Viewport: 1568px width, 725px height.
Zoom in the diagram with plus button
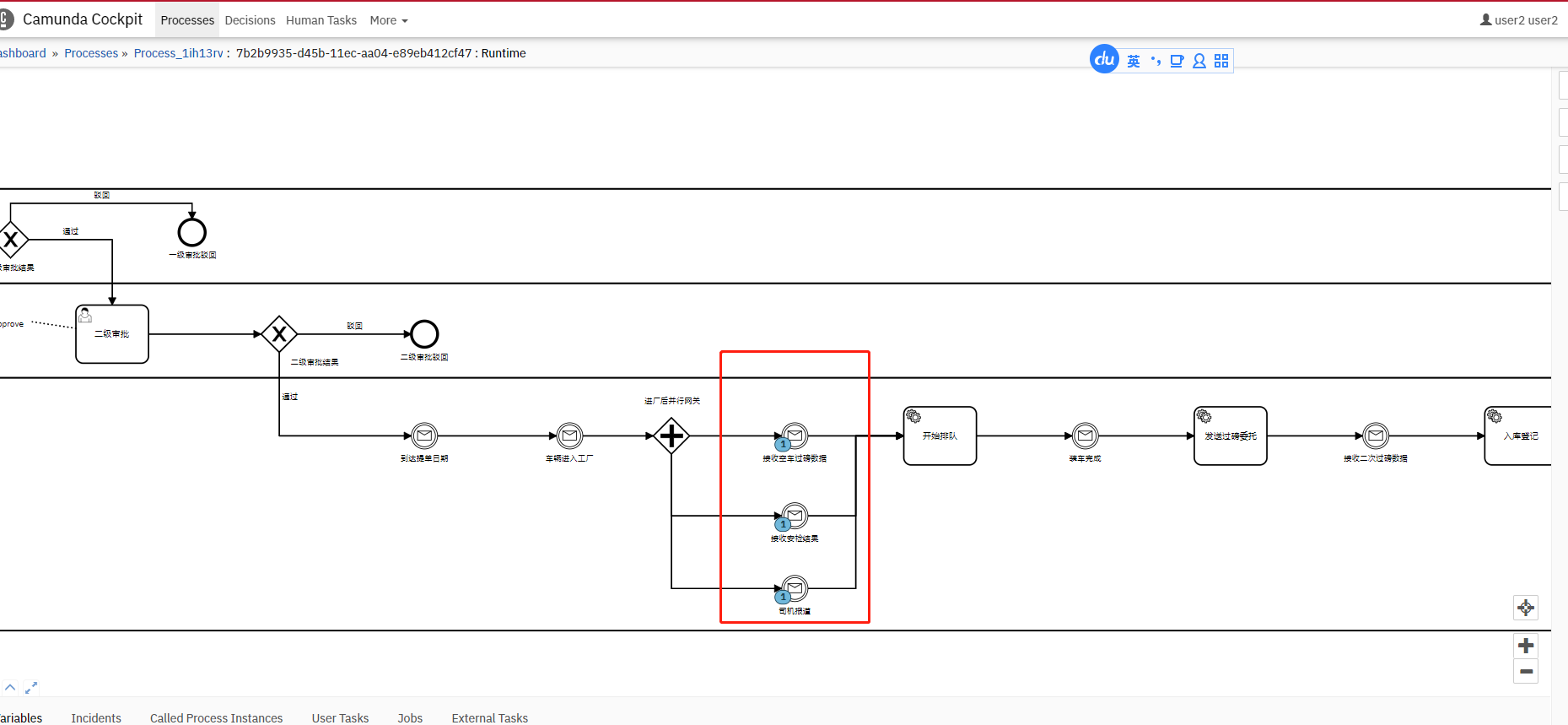coord(1526,646)
